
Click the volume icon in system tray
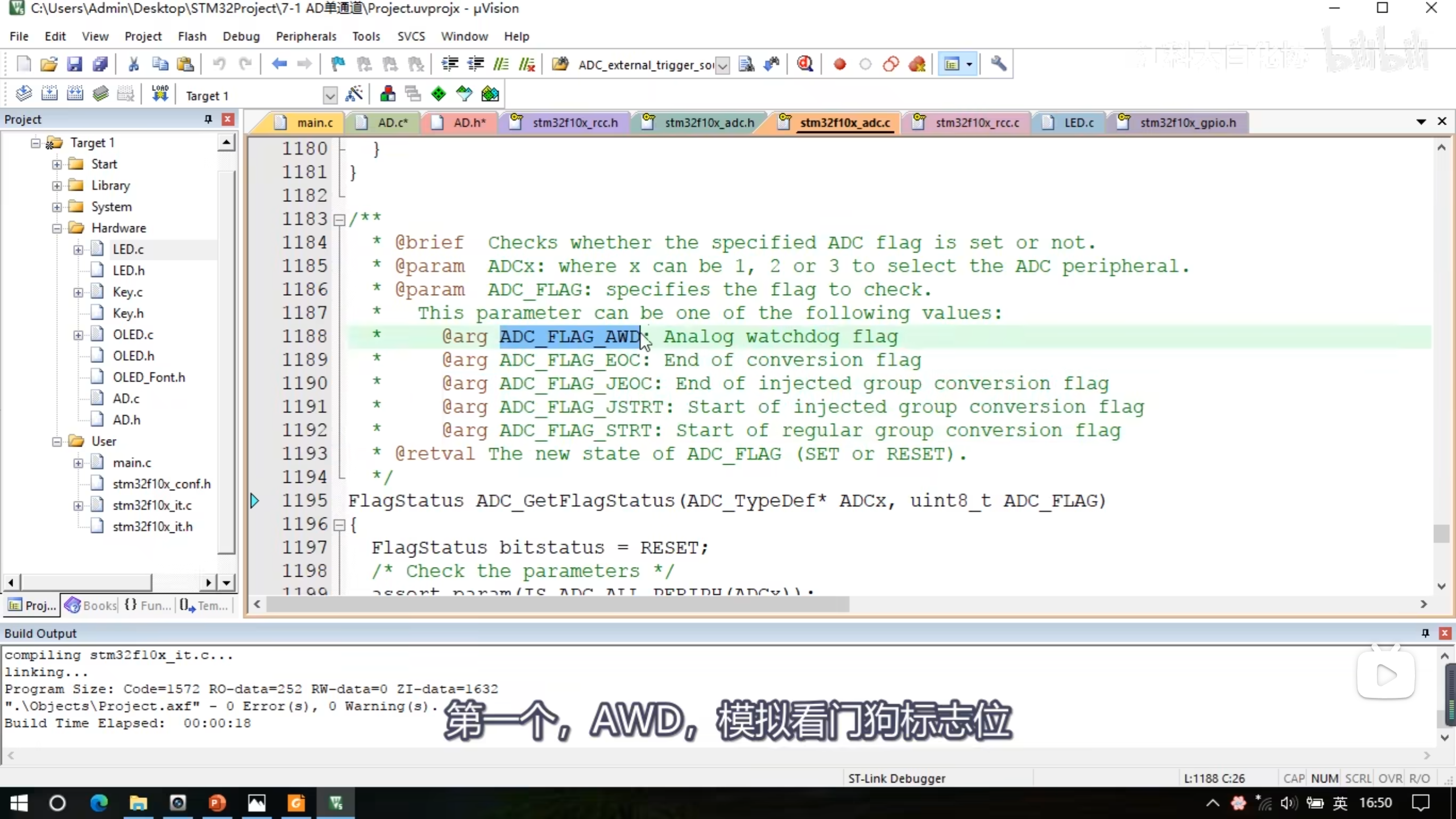pyautogui.click(x=1289, y=803)
